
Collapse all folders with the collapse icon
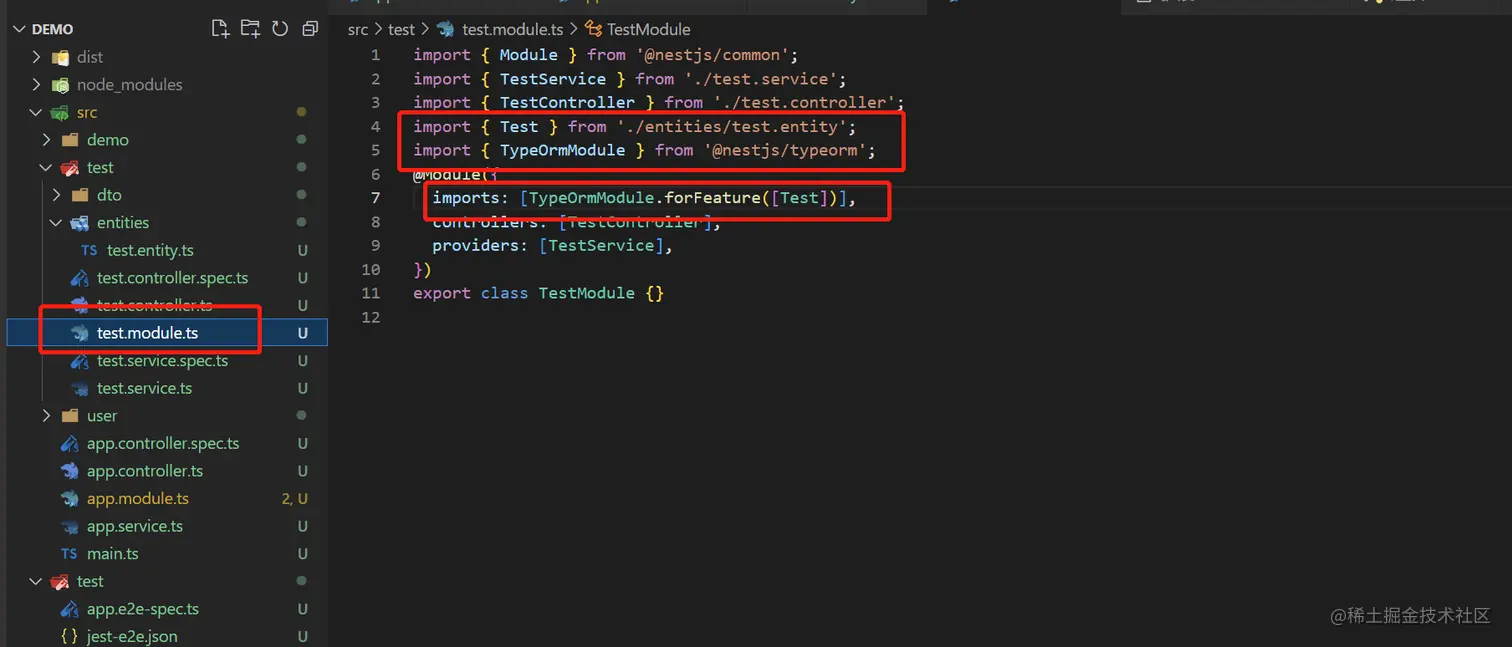[310, 29]
